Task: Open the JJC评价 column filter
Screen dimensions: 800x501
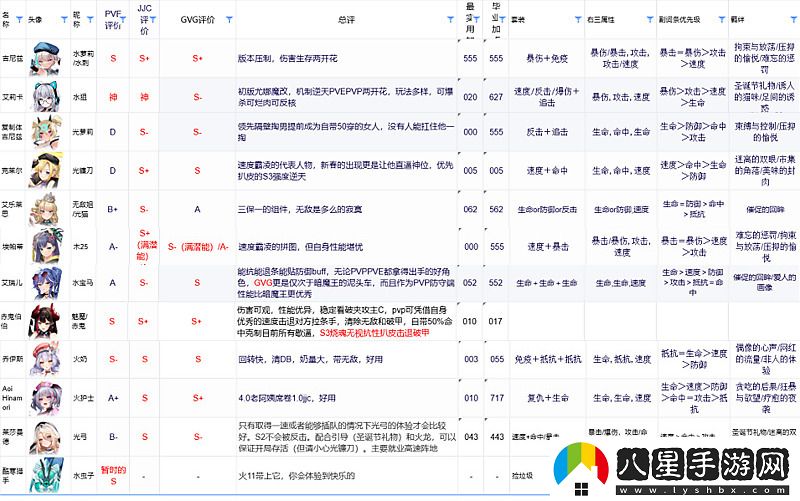Action: pyautogui.click(x=153, y=20)
